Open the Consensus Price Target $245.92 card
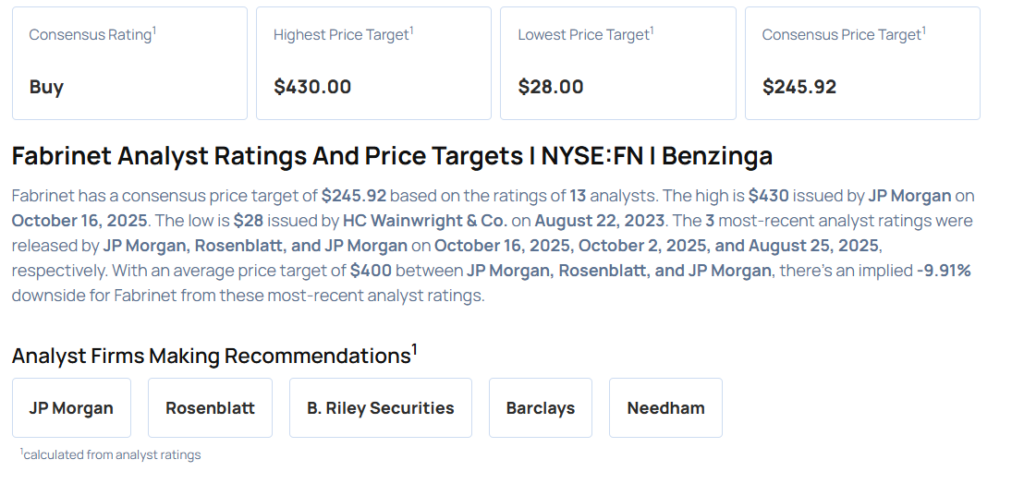This screenshot has width=1024, height=496. [862, 63]
